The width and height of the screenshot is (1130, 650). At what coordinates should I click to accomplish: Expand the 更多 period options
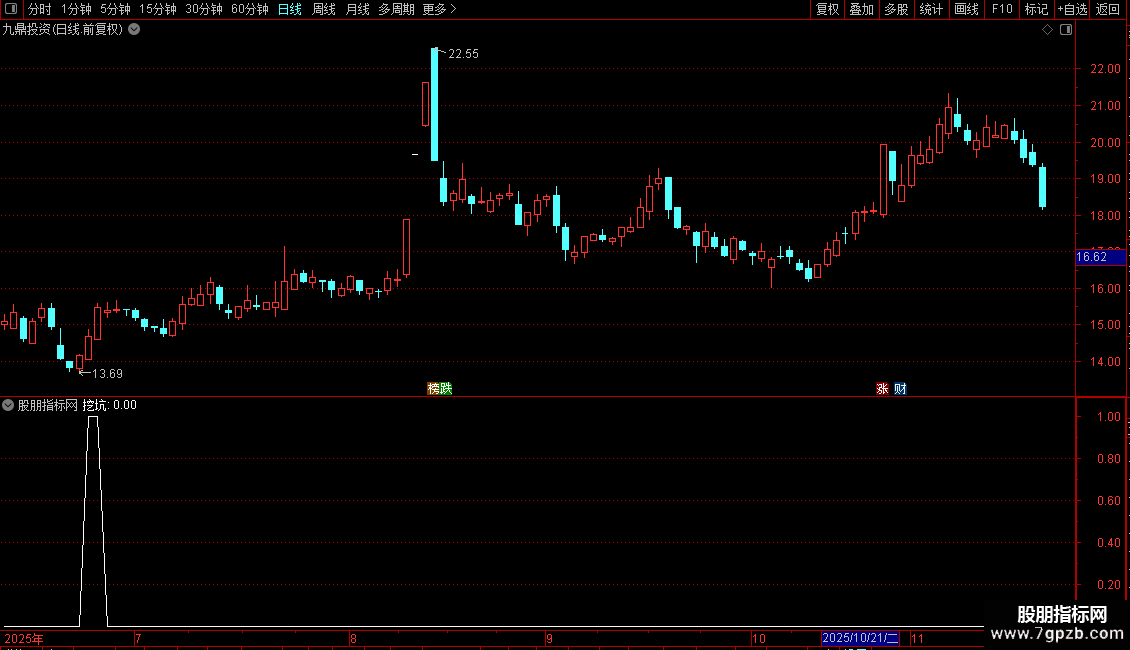tap(440, 9)
